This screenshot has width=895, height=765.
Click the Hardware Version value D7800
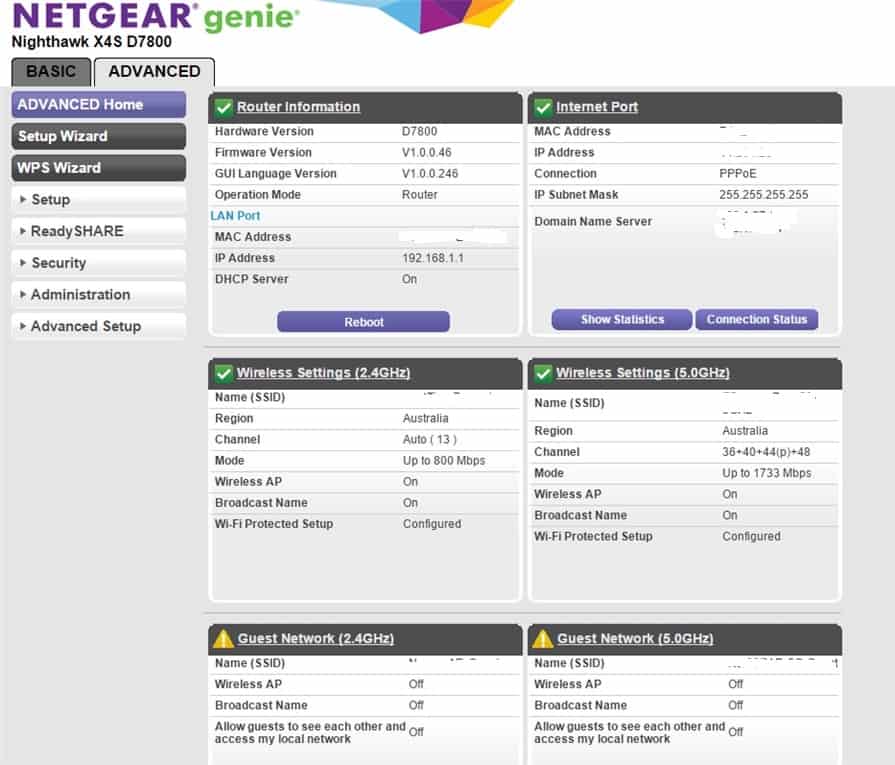pyautogui.click(x=420, y=131)
